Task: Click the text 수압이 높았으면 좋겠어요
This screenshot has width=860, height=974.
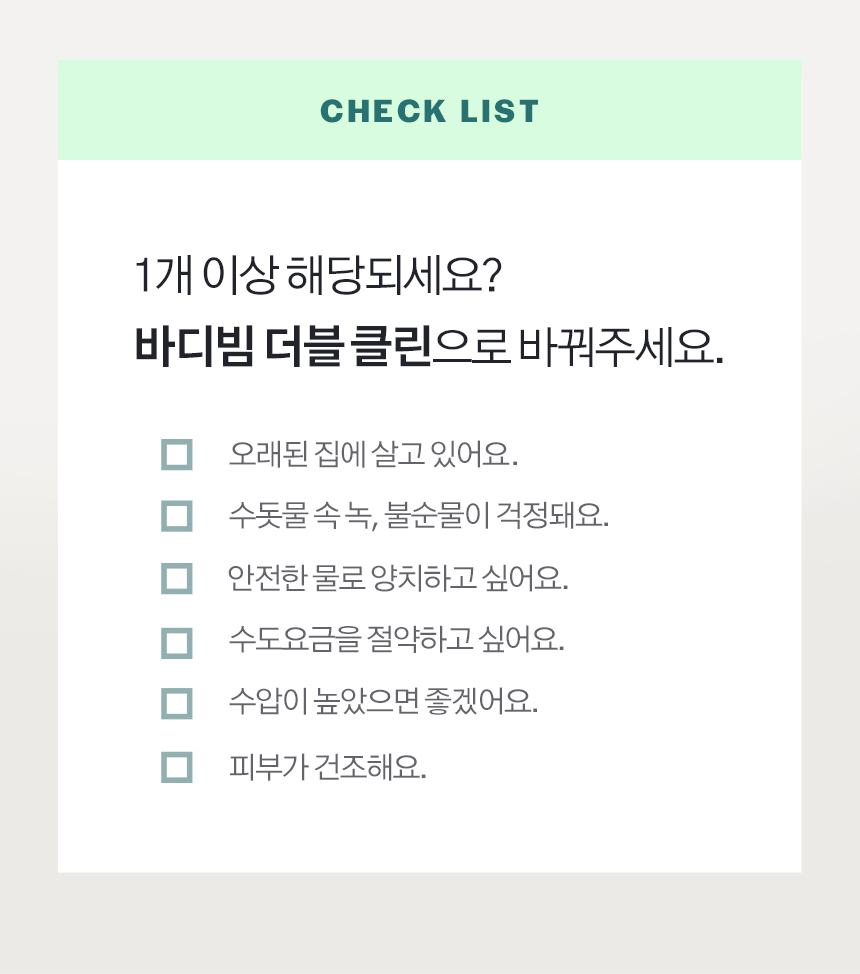Action: pyautogui.click(x=383, y=702)
